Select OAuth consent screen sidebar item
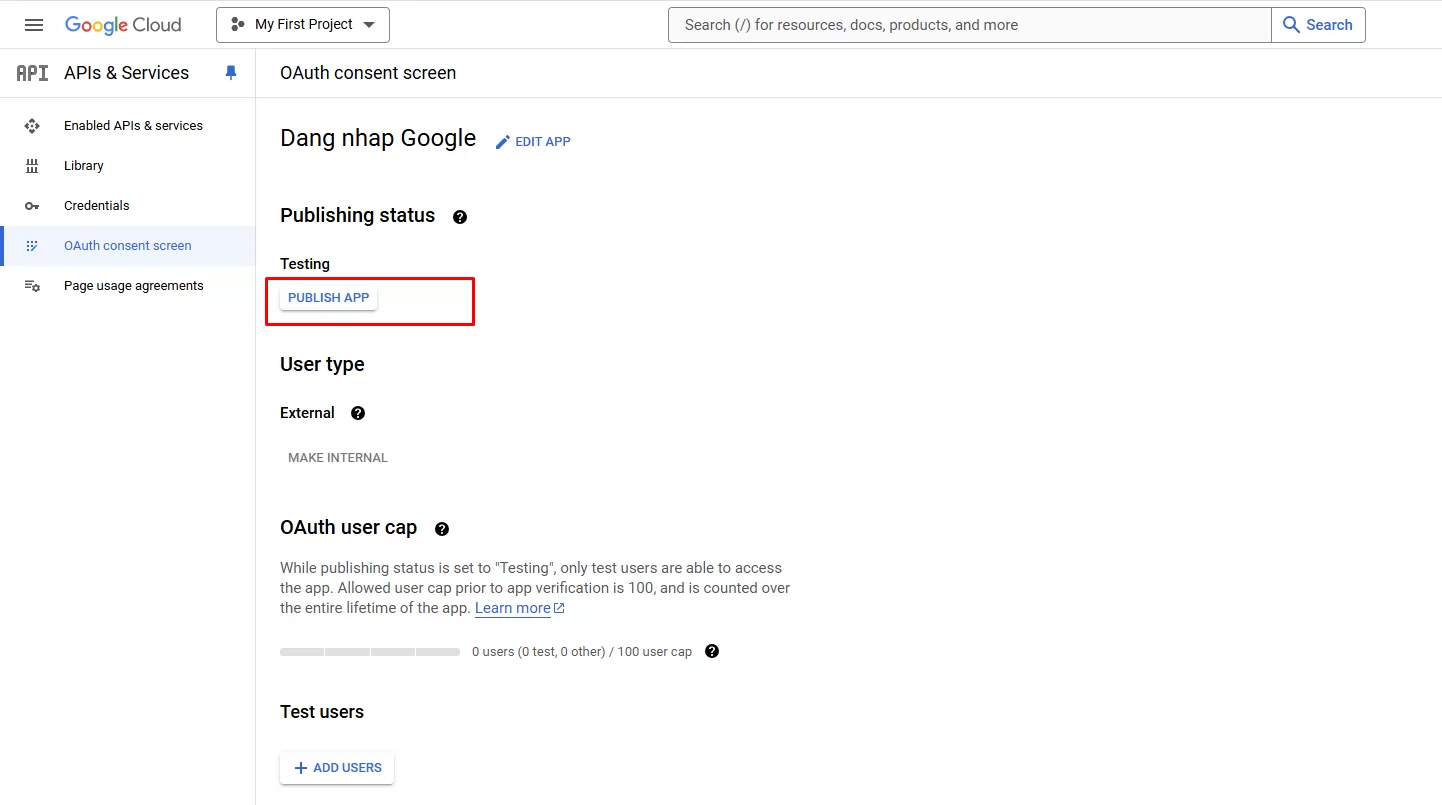 coord(128,246)
